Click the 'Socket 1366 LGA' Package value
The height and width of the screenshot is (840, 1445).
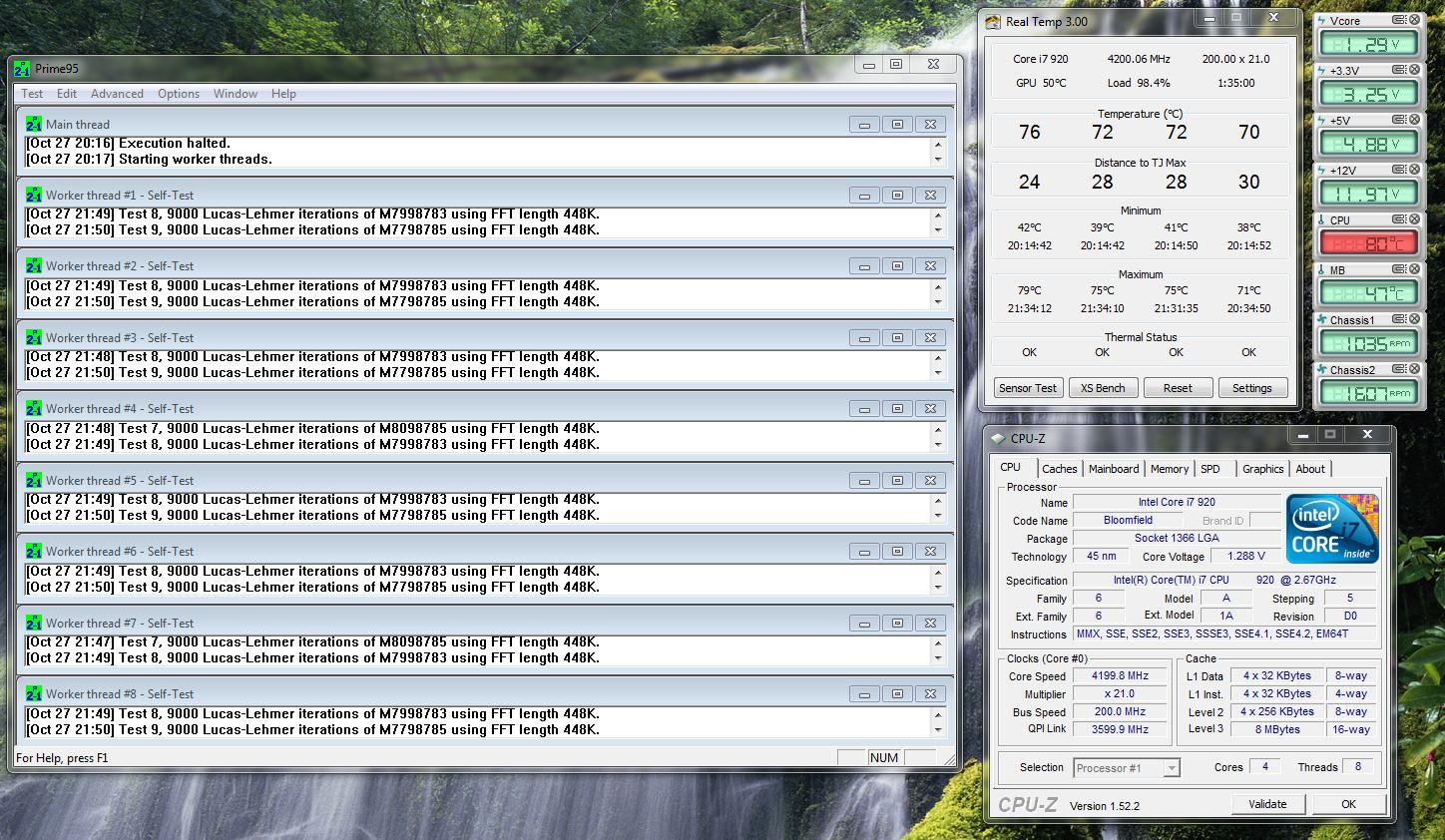pos(1177,538)
